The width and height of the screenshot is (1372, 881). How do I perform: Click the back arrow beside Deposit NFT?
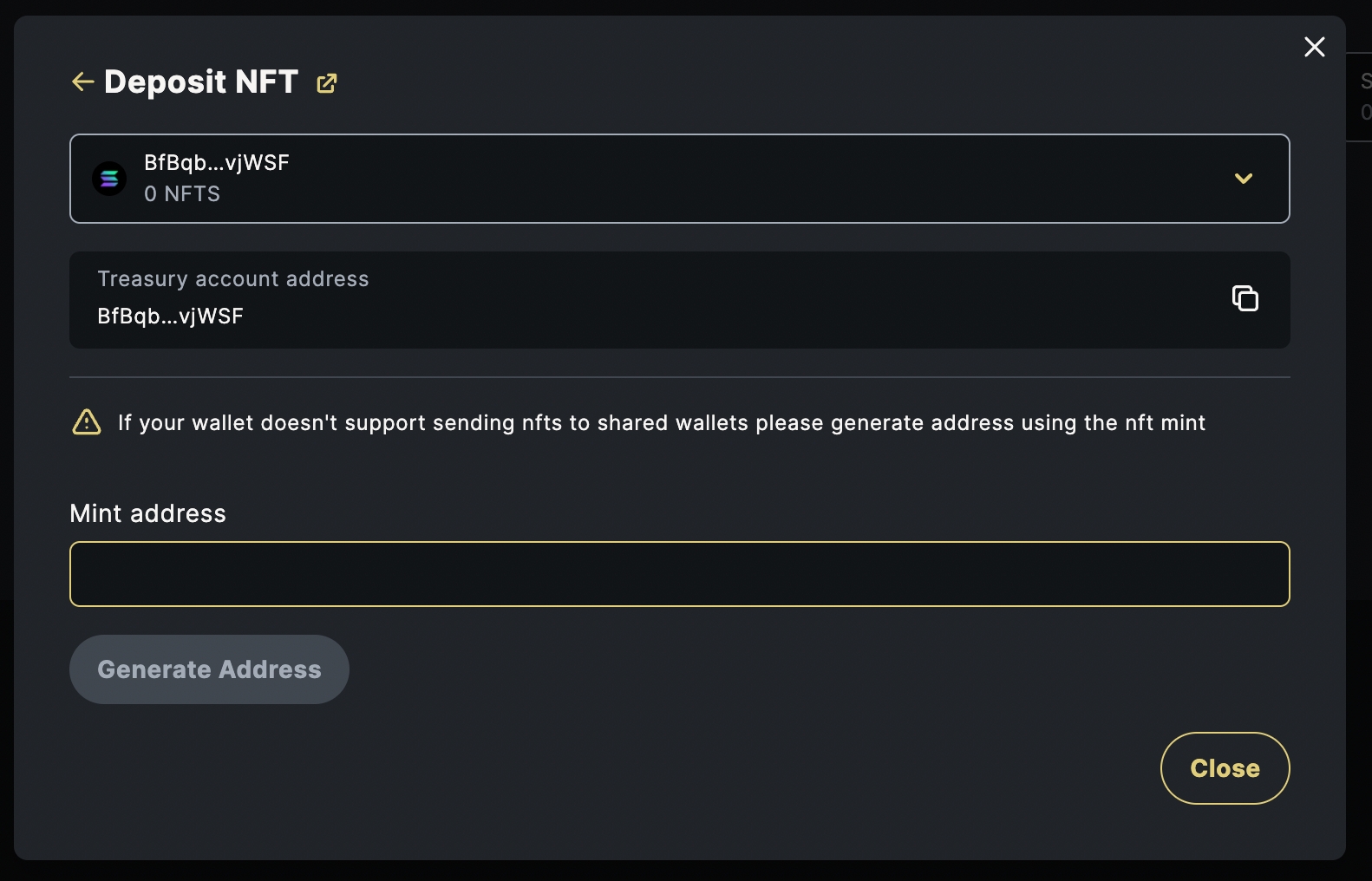click(82, 82)
